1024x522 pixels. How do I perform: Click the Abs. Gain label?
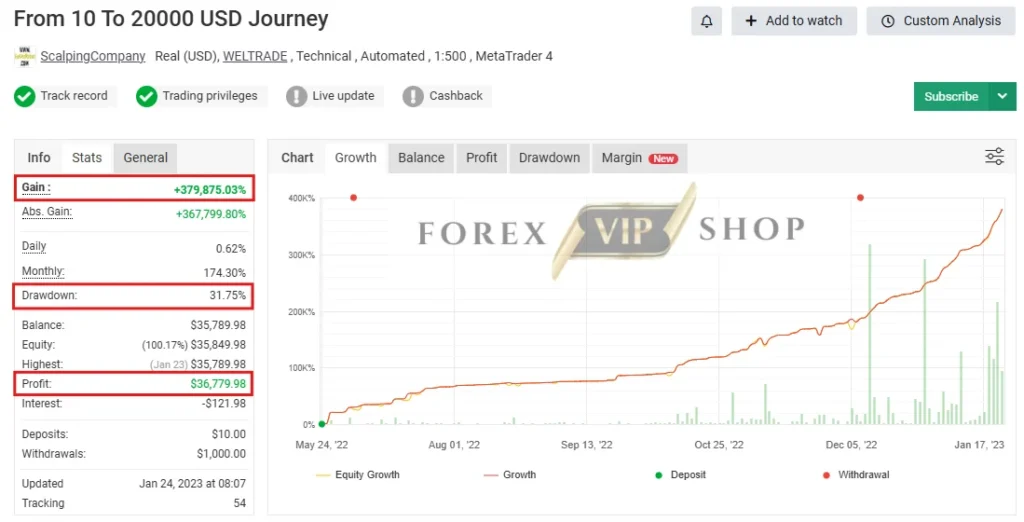pos(47,212)
